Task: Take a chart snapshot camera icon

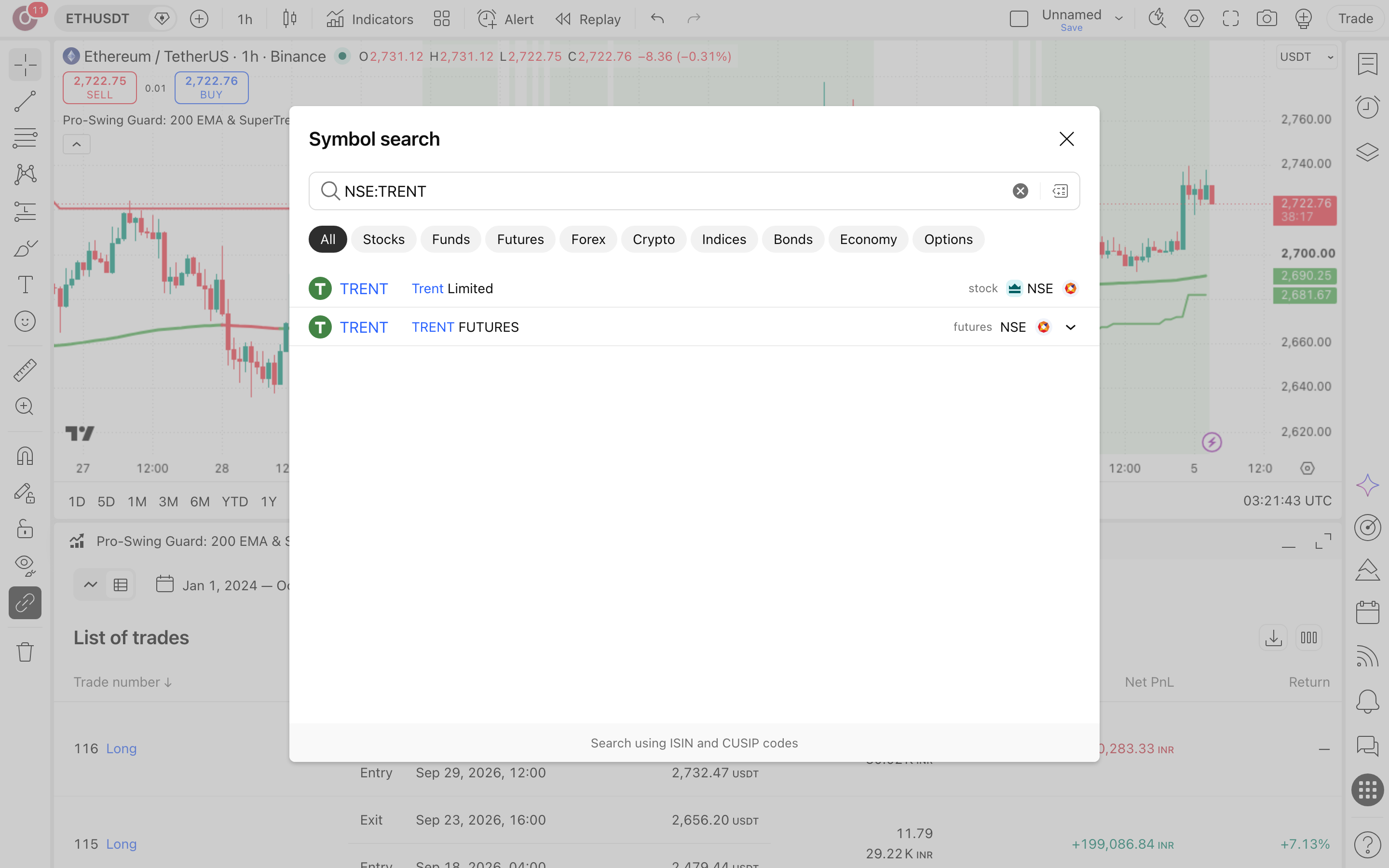Action: tap(1267, 19)
